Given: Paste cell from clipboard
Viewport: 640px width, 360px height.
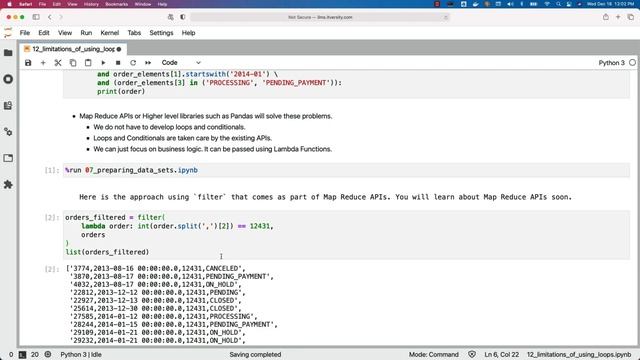Looking at the screenshot, I should coord(88,63).
